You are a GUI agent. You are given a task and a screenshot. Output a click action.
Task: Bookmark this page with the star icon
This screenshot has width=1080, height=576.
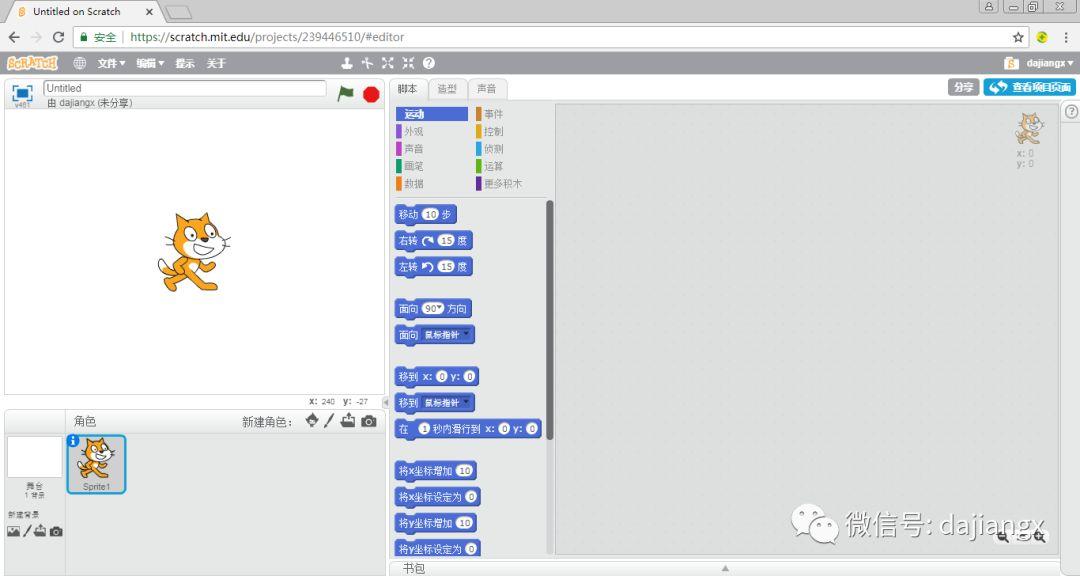pyautogui.click(x=1018, y=37)
